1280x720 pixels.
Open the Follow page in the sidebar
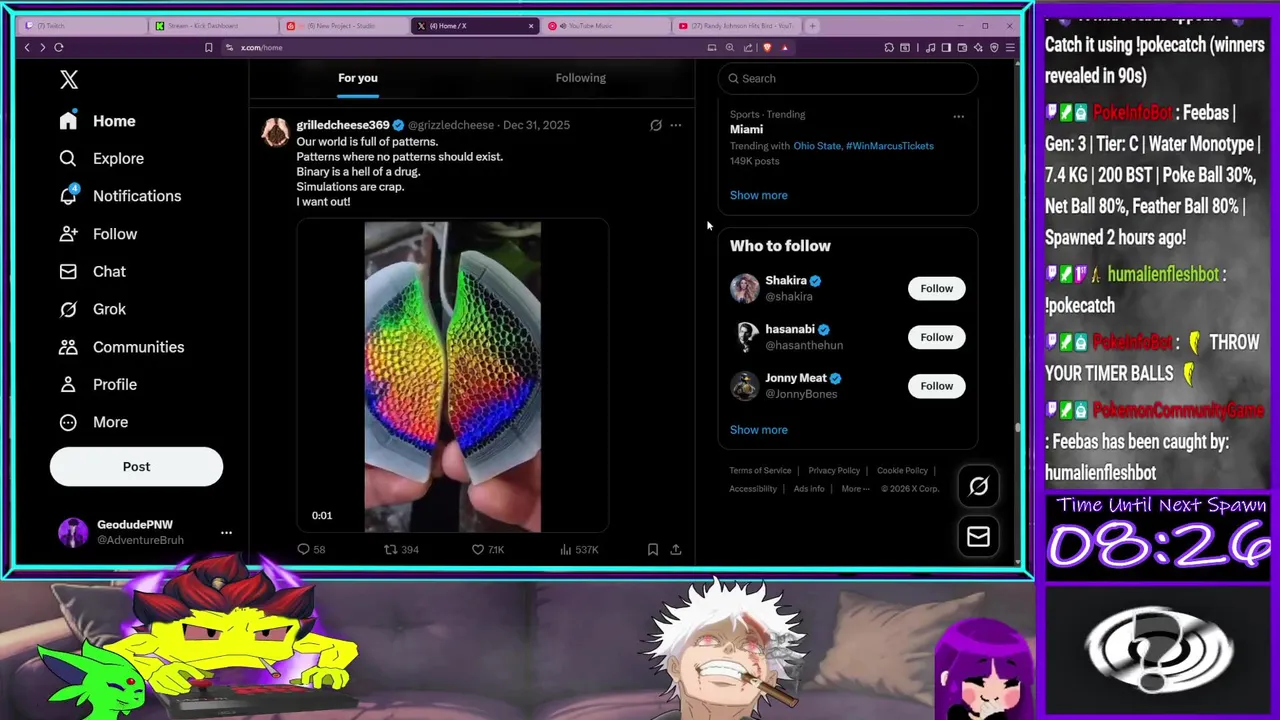pos(98,234)
